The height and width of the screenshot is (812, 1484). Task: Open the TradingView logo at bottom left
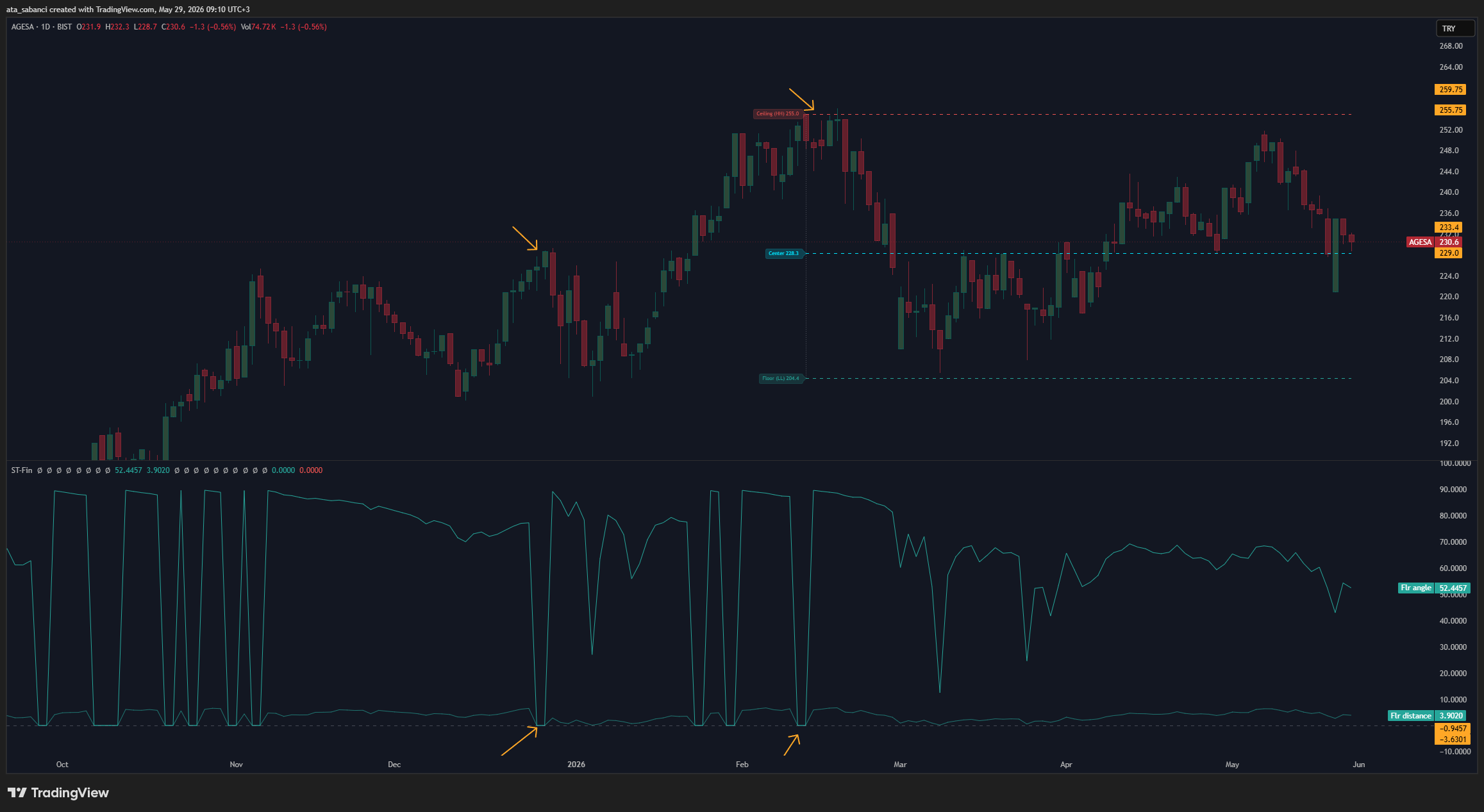tap(58, 793)
